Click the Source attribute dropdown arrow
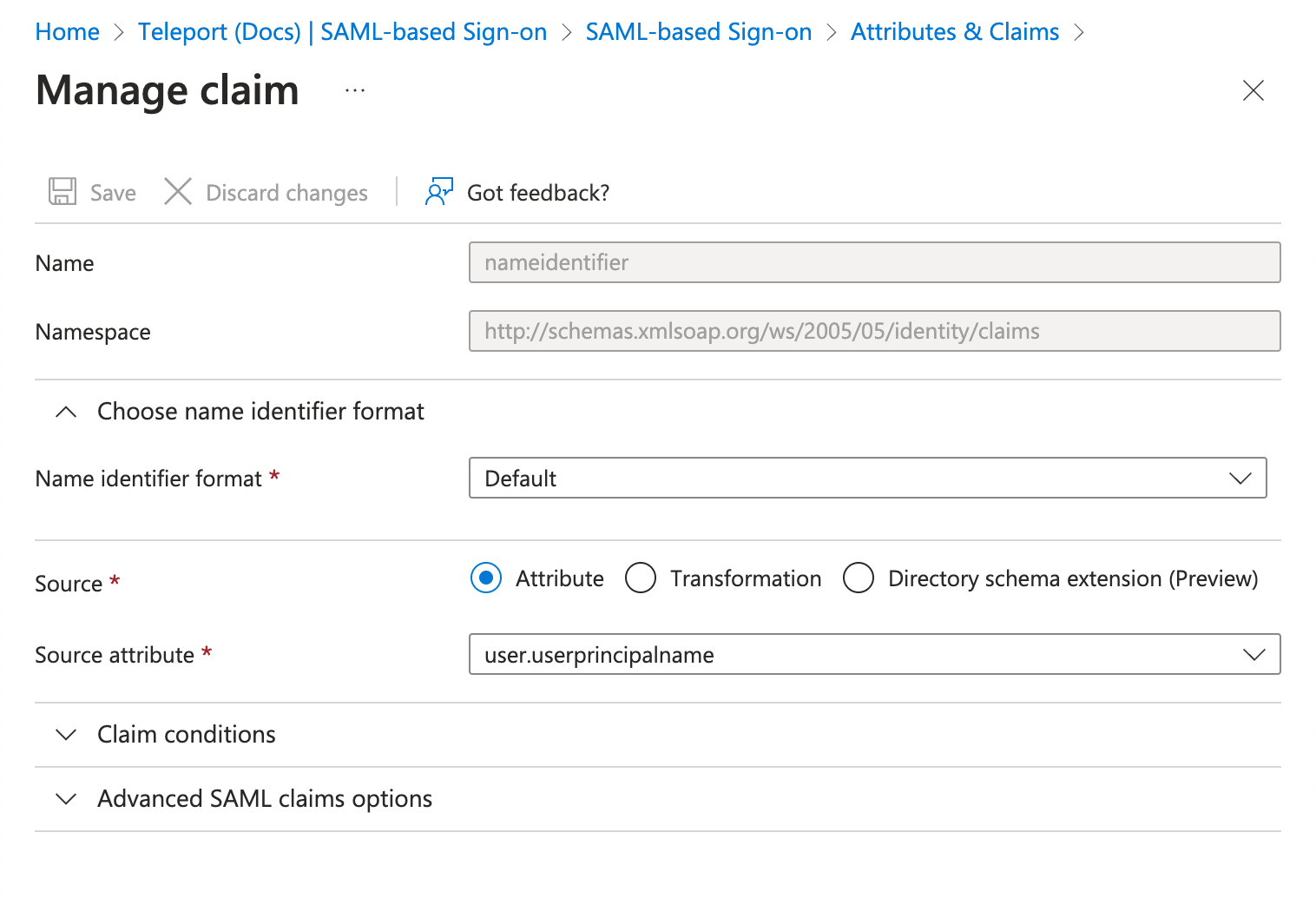Image resolution: width=1316 pixels, height=905 pixels. point(1253,654)
